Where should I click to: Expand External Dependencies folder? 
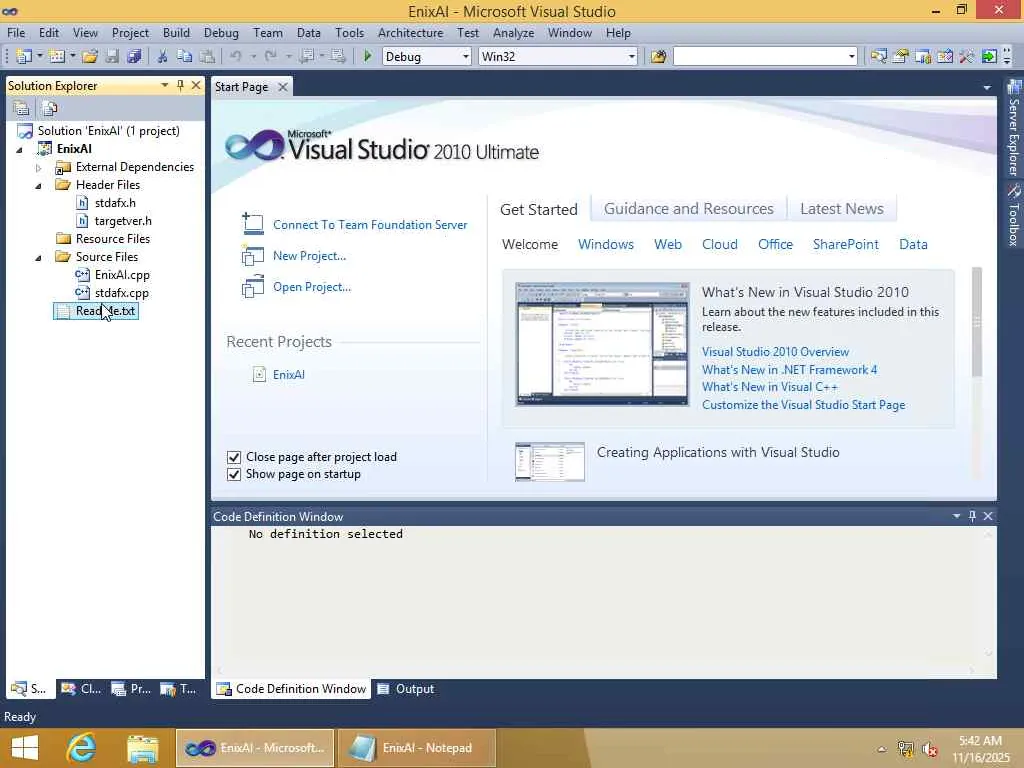39,168
